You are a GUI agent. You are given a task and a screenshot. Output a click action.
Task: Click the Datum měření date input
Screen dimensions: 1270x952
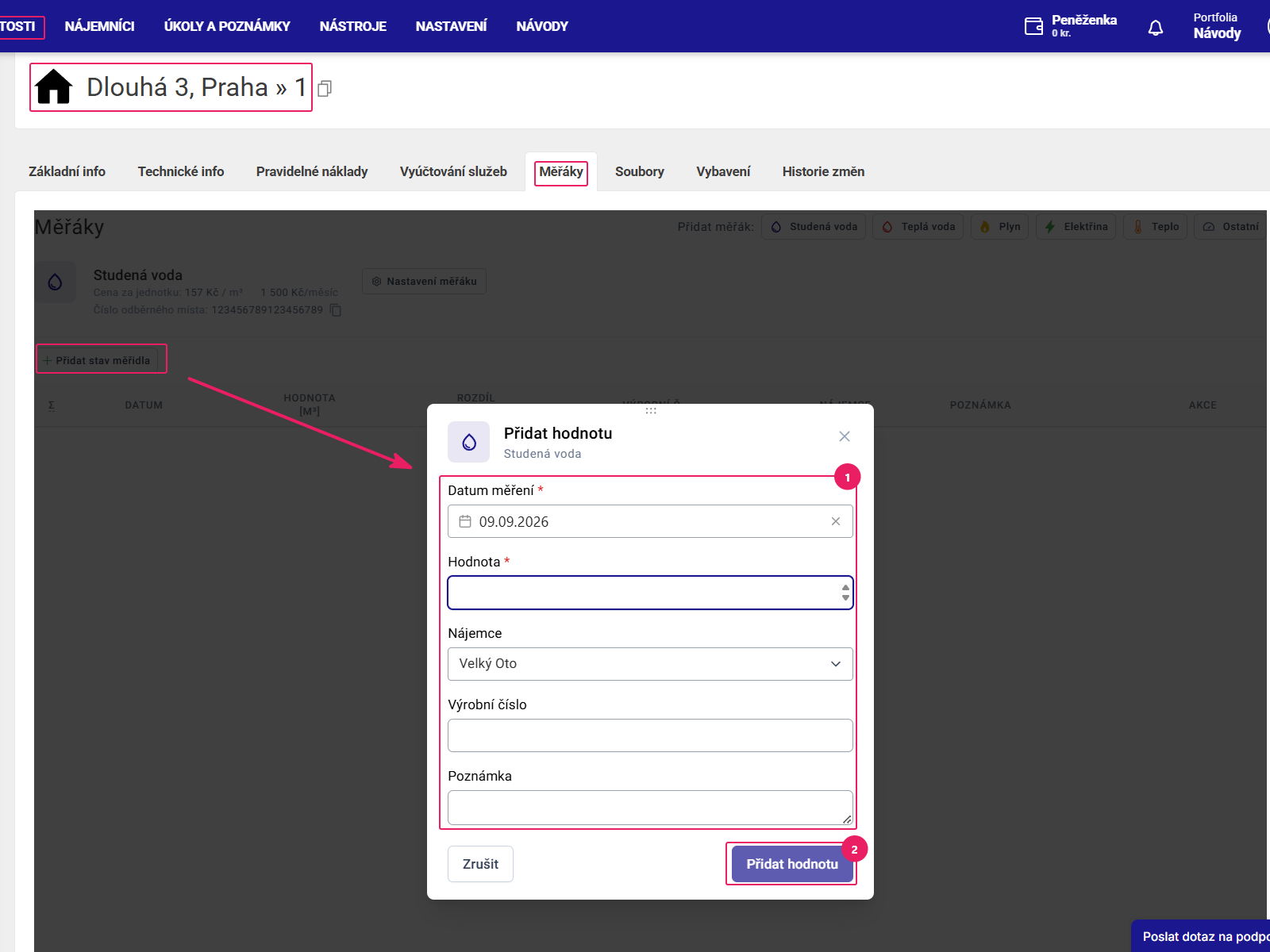[650, 521]
